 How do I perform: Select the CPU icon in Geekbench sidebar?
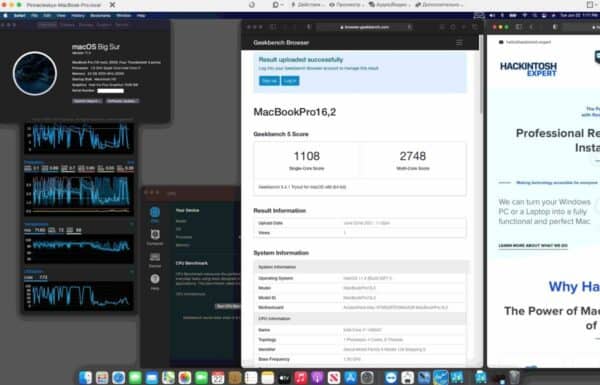tap(155, 214)
